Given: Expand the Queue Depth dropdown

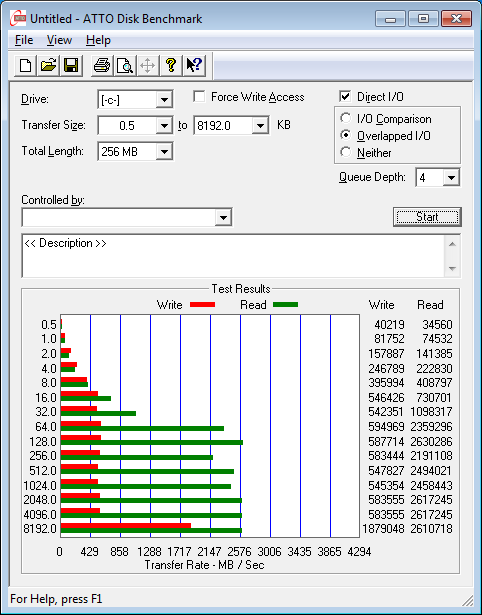Looking at the screenshot, I should [451, 178].
